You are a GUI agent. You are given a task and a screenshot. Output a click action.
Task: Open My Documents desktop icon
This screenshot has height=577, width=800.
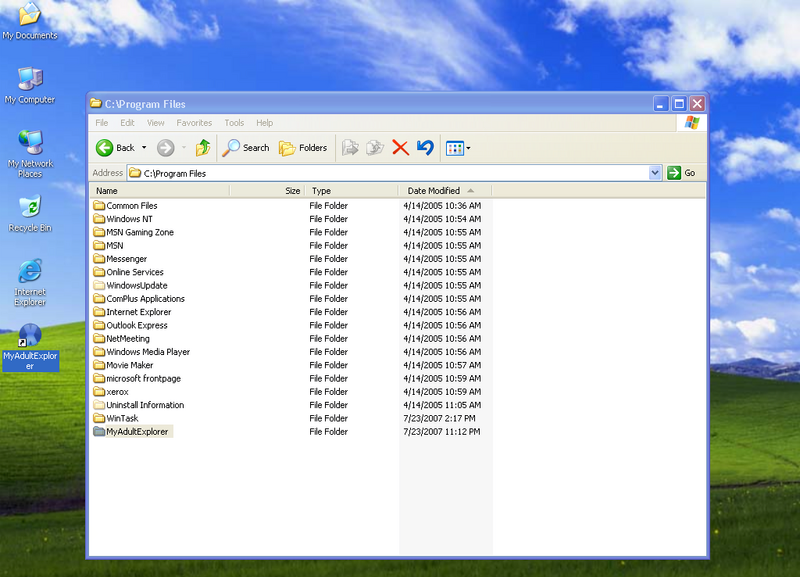tap(30, 21)
